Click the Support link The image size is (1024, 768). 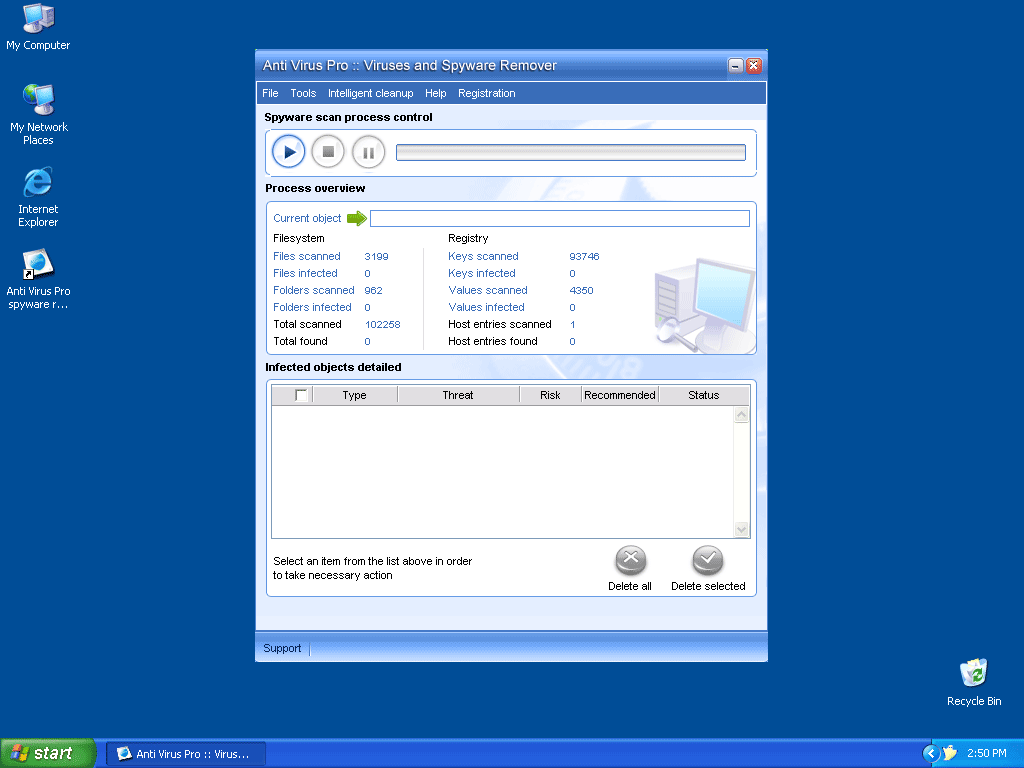[282, 648]
